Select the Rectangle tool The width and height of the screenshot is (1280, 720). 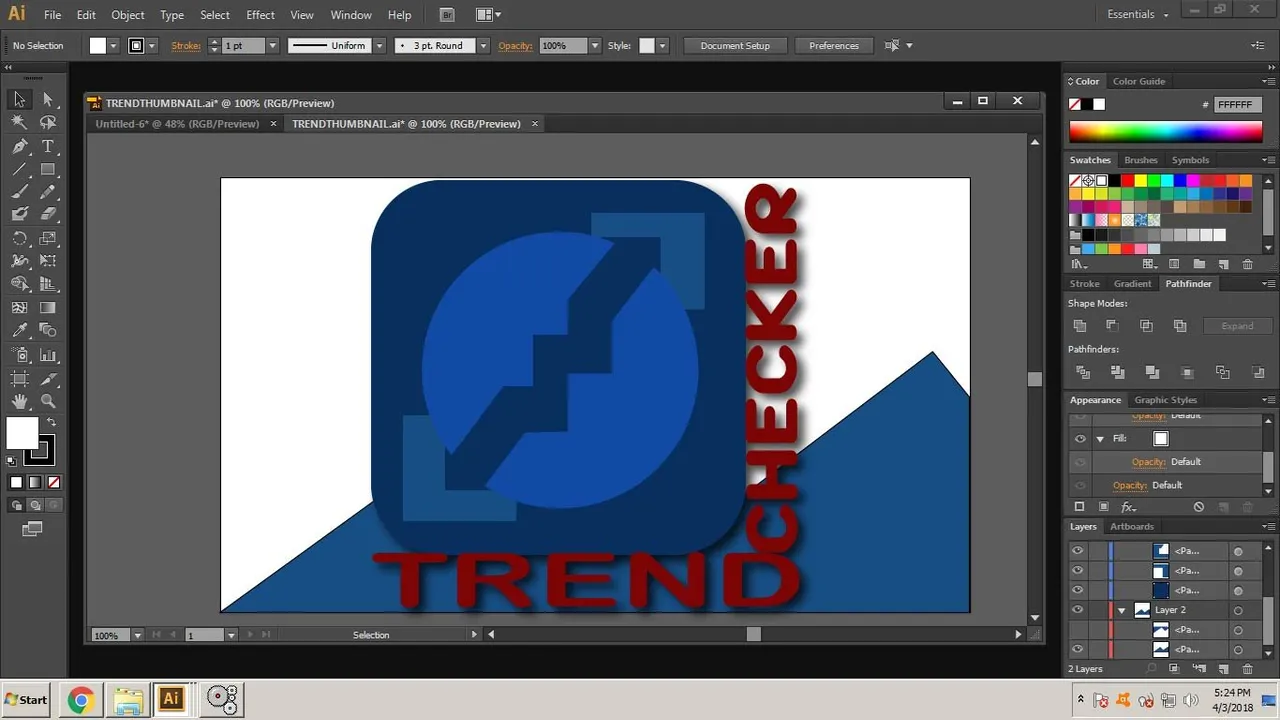(x=47, y=169)
